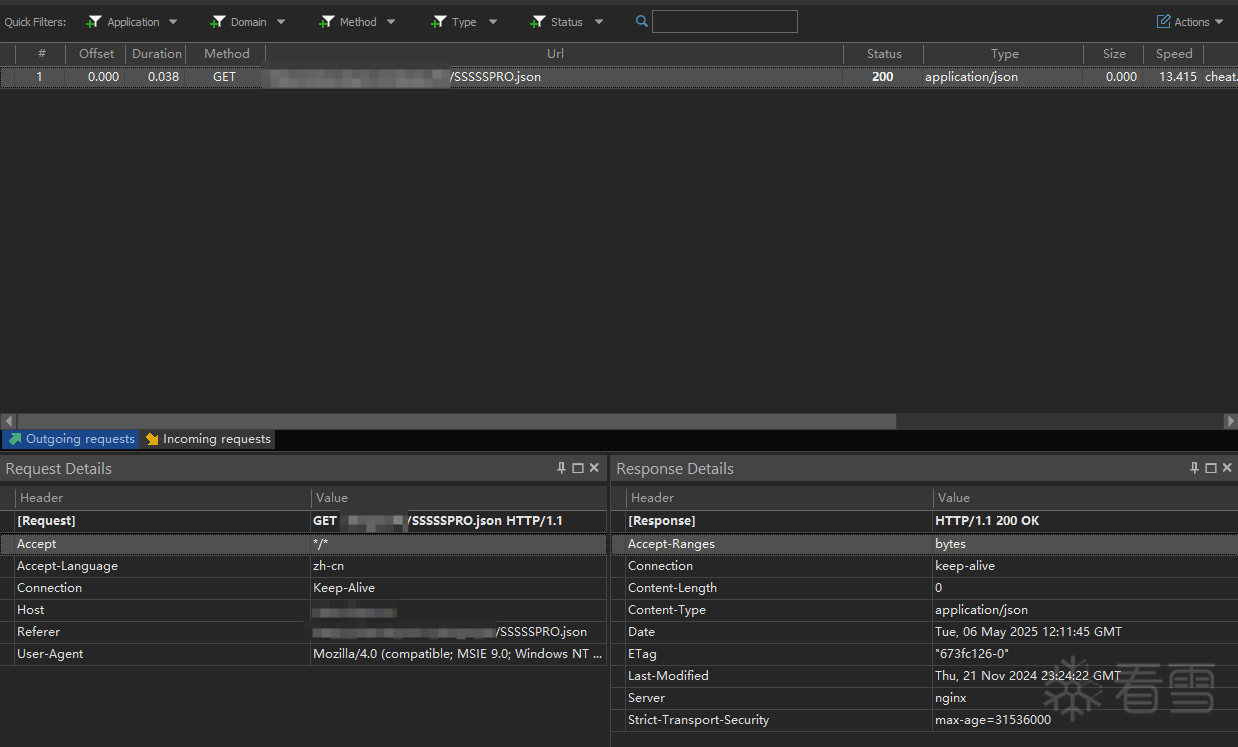
Task: Select the [Response] row in Response Details
Action: [x=925, y=521]
